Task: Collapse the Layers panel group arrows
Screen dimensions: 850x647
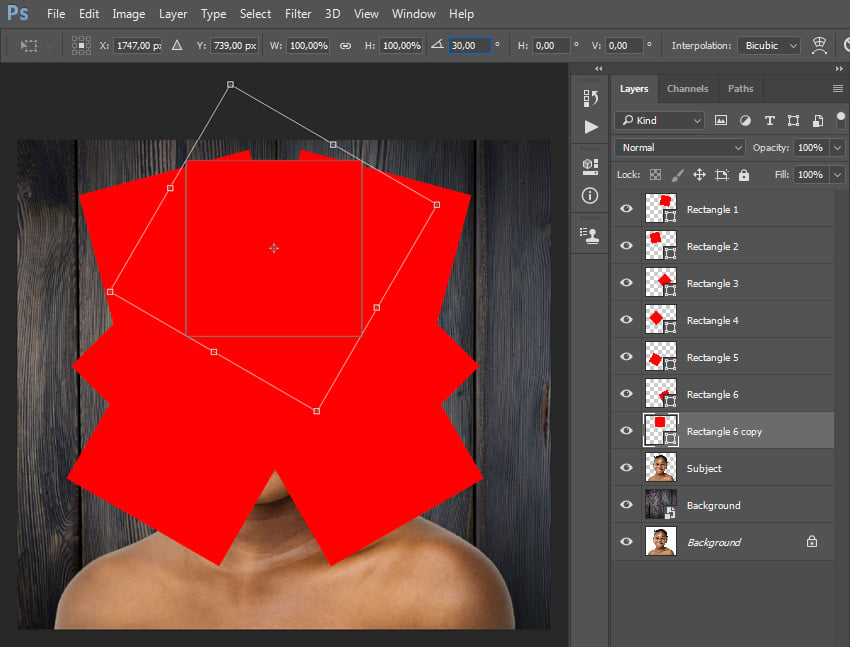Action: (x=839, y=68)
